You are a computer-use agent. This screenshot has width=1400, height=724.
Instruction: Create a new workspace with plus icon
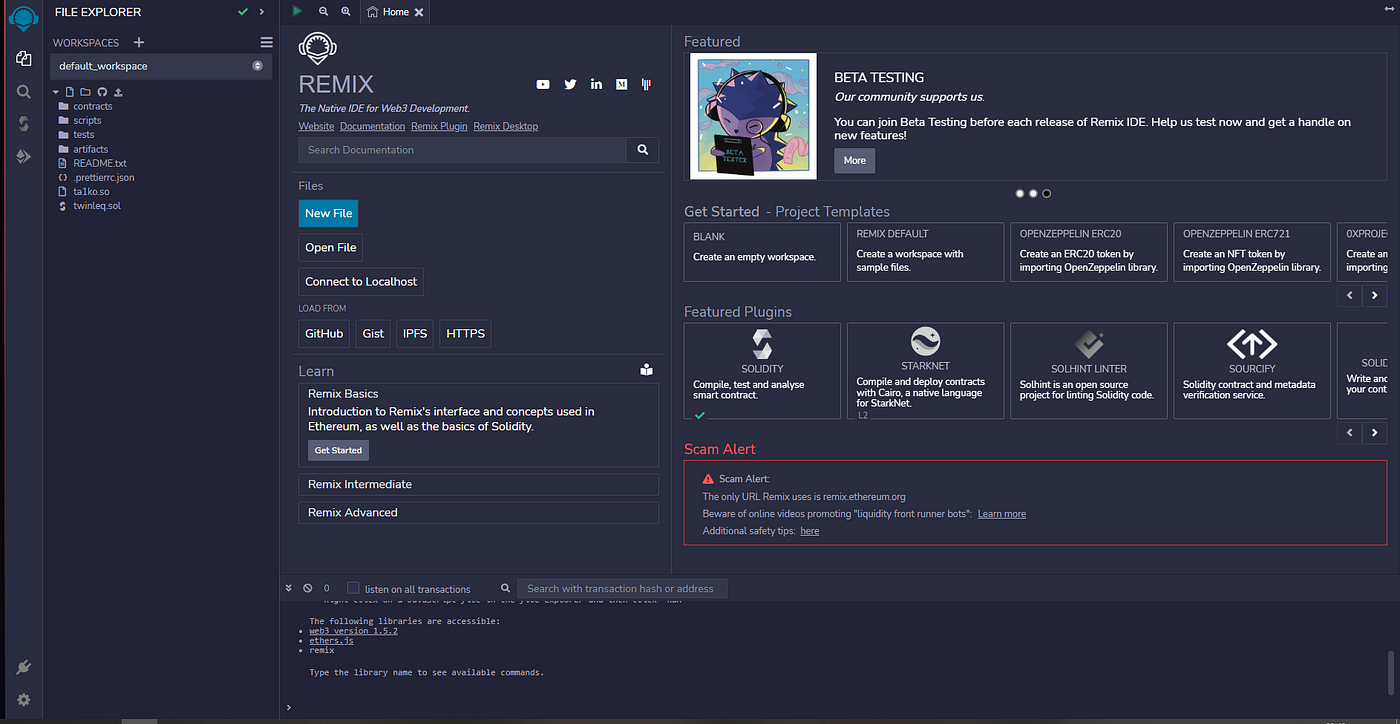[x=139, y=42]
